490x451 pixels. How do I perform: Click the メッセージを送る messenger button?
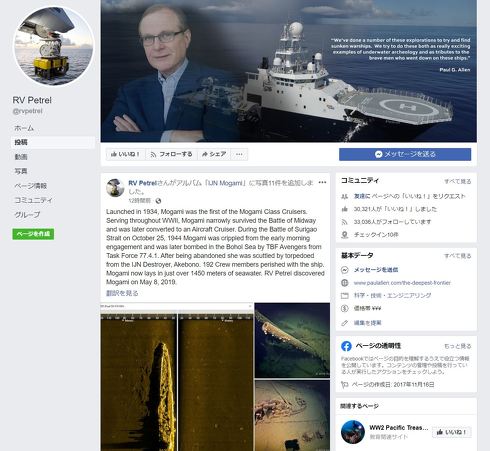405,154
